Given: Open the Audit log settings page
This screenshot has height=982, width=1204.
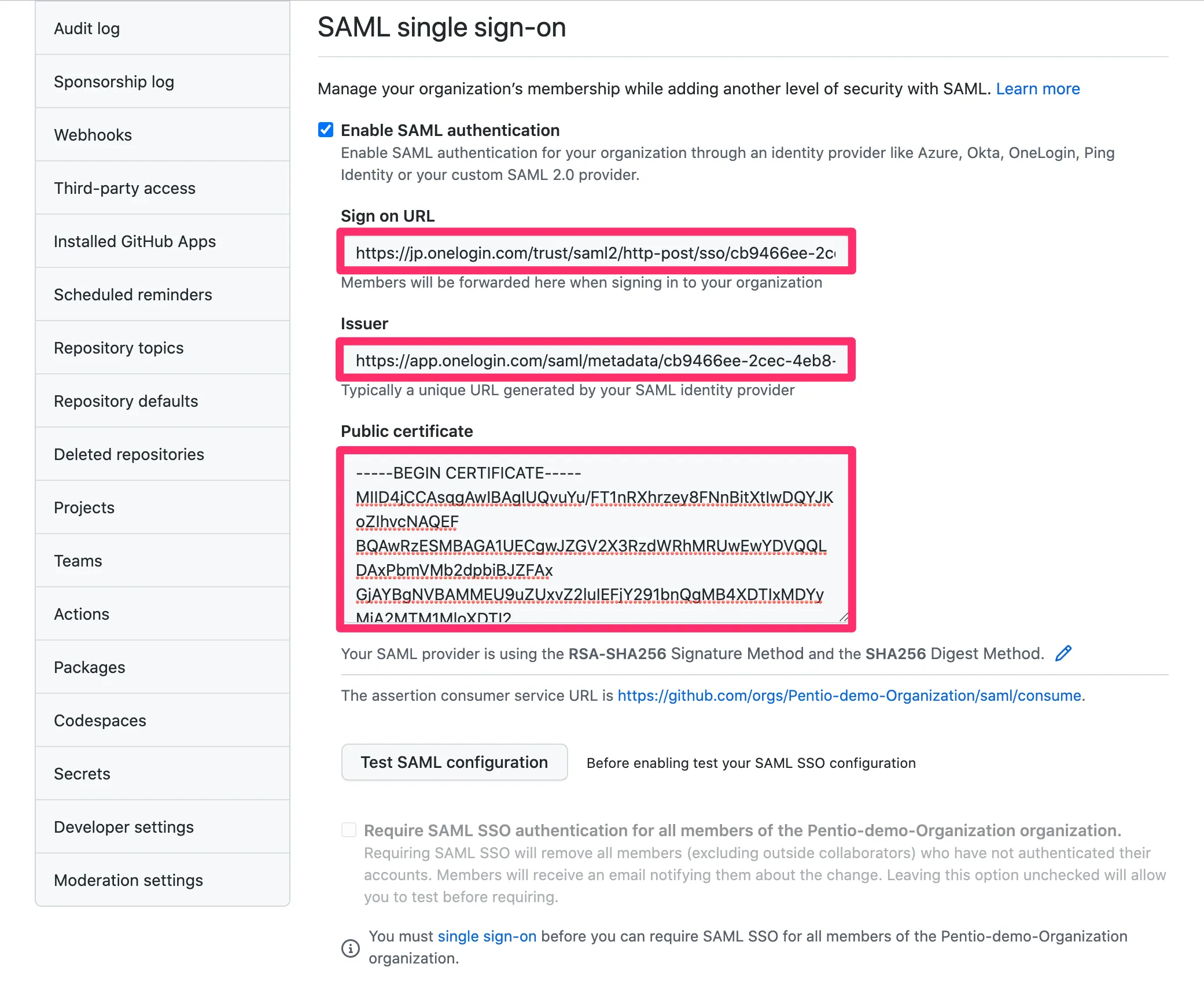Looking at the screenshot, I should [x=87, y=28].
